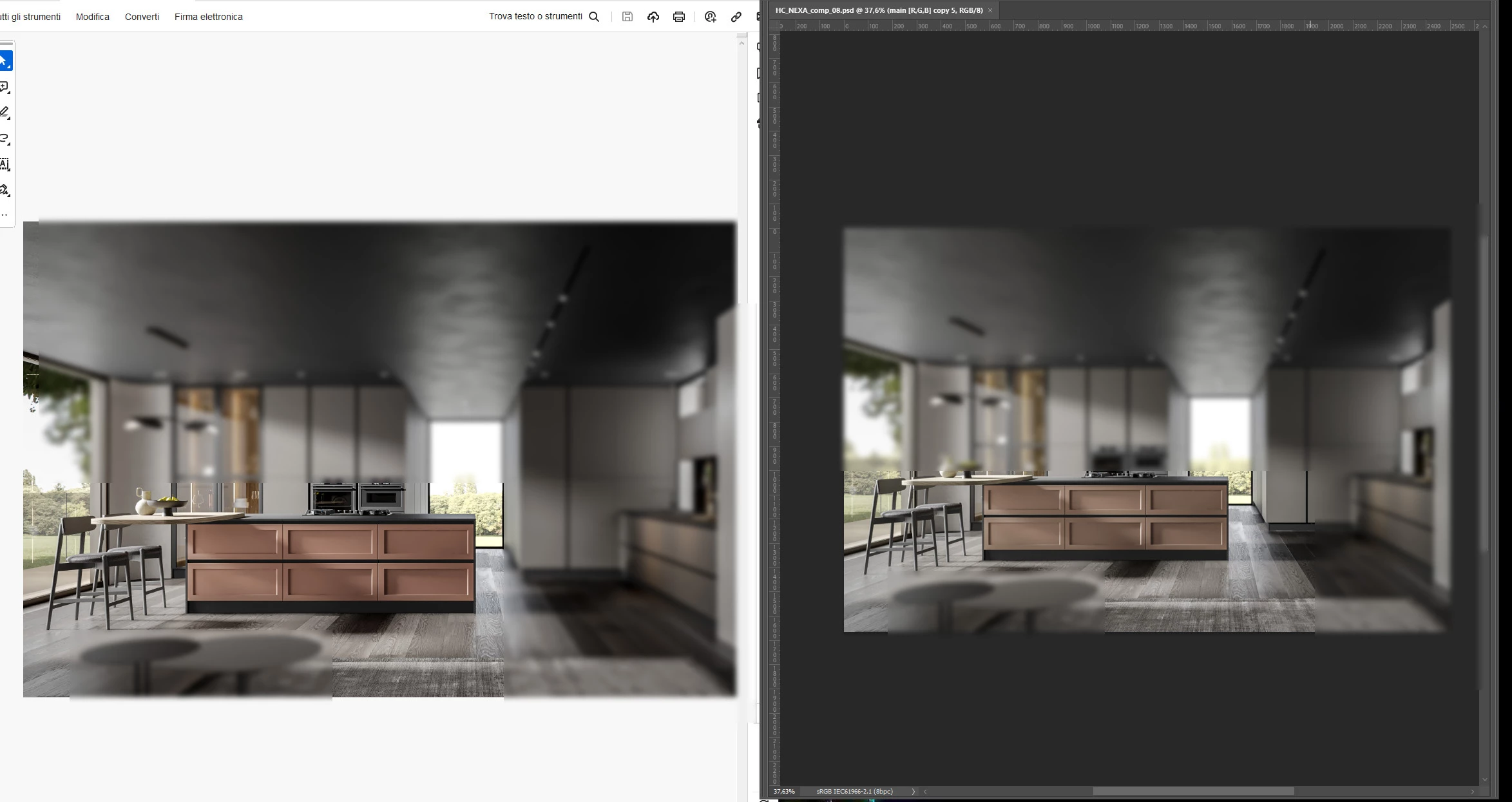Open the Modifica menu

click(92, 17)
